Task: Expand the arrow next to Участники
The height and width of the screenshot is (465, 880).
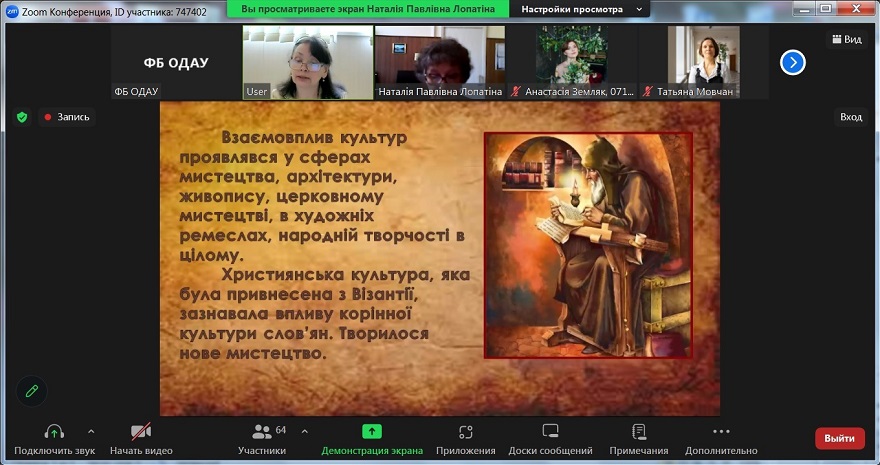Action: [305, 432]
